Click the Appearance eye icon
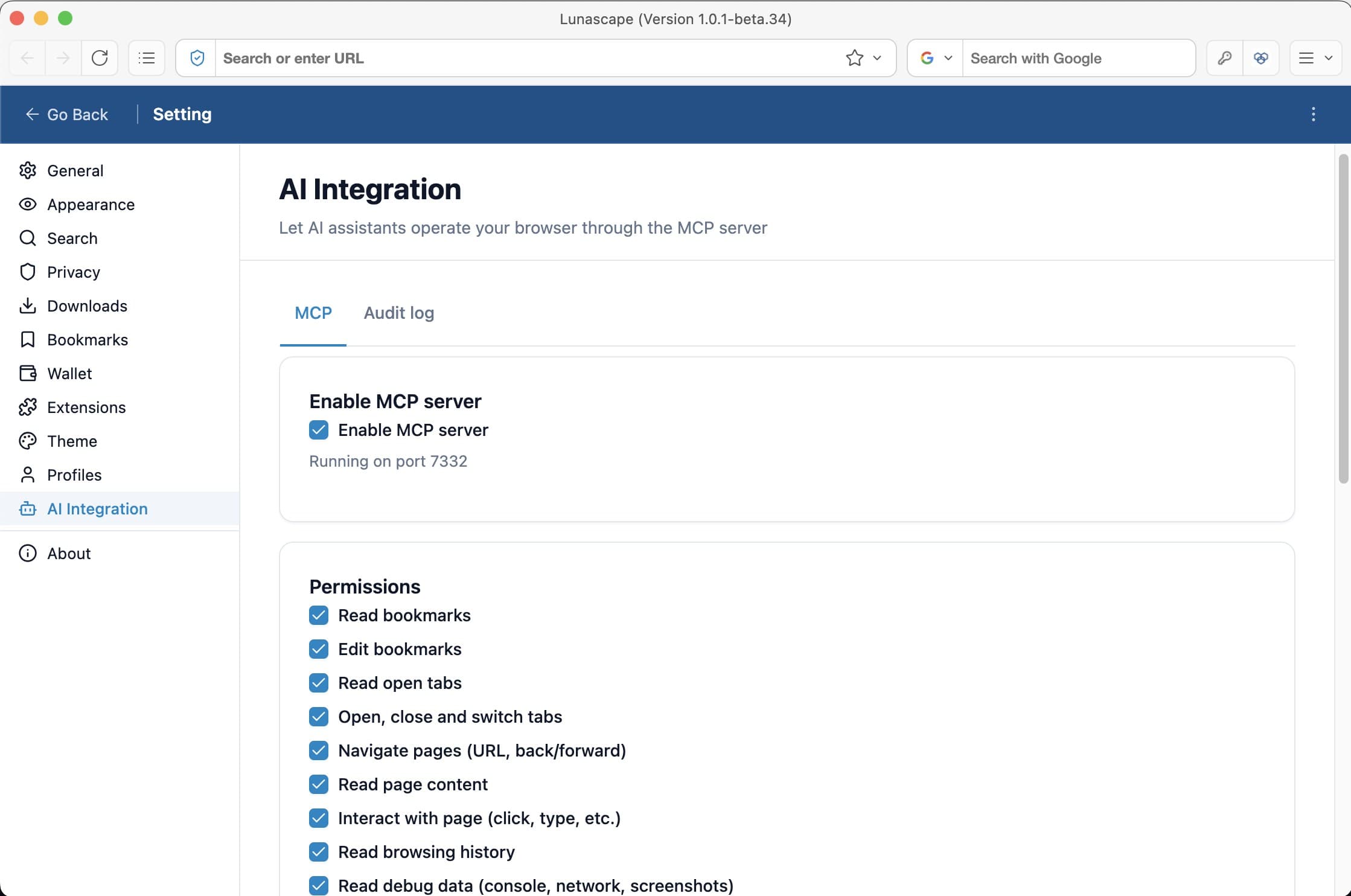The height and width of the screenshot is (896, 1351). [28, 205]
